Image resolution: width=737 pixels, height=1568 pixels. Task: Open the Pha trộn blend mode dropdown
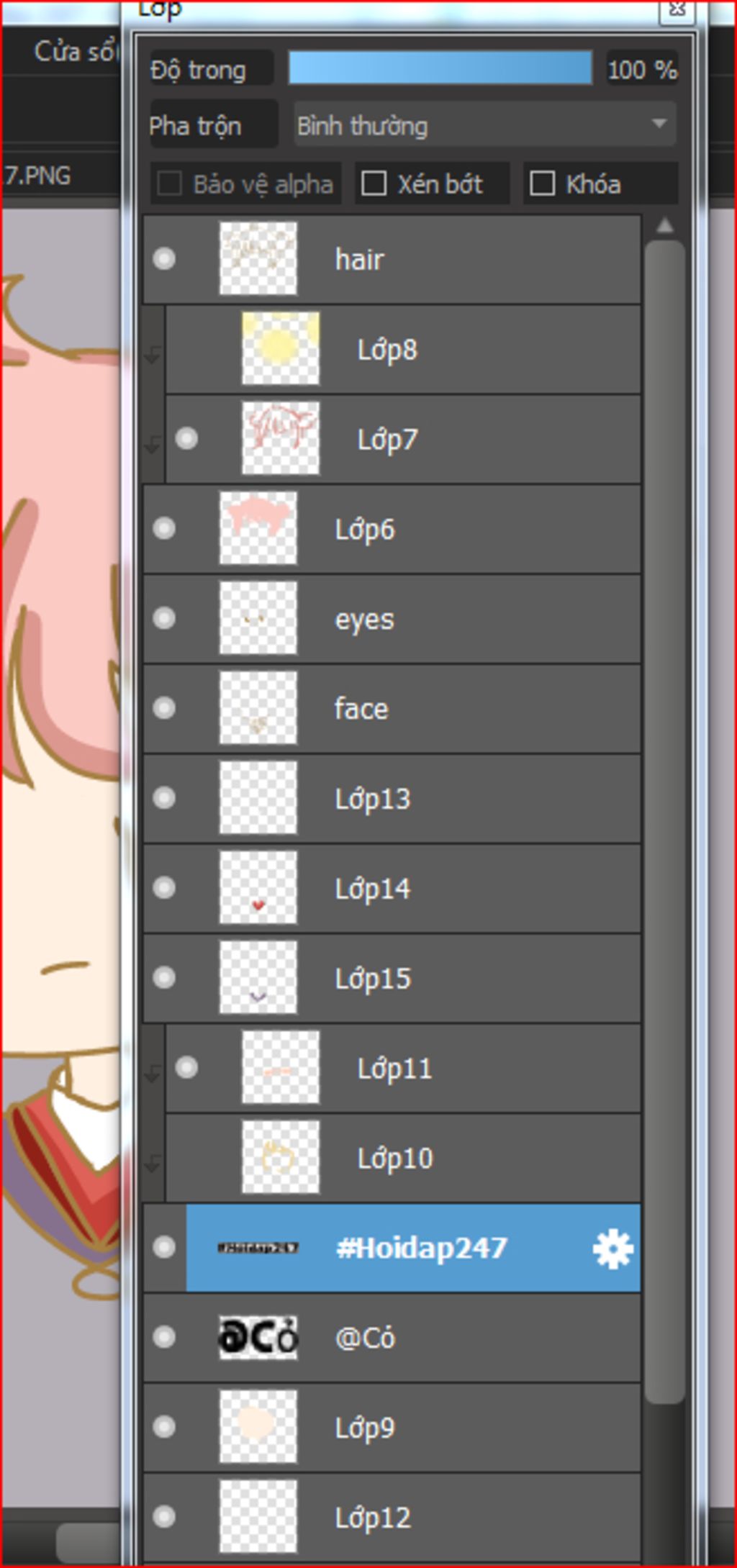pos(484,124)
